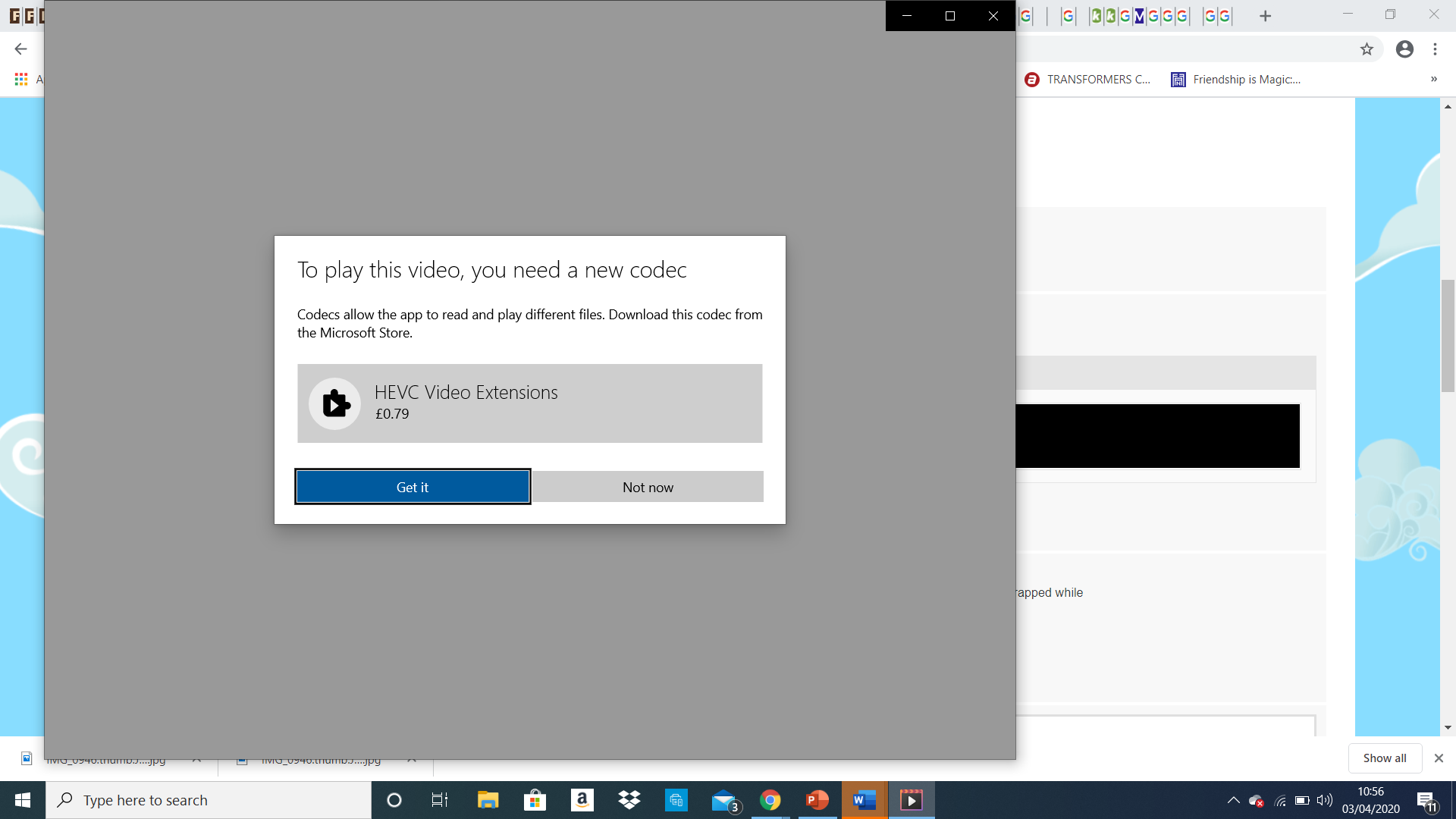Open Mail app in taskbar

tap(724, 800)
